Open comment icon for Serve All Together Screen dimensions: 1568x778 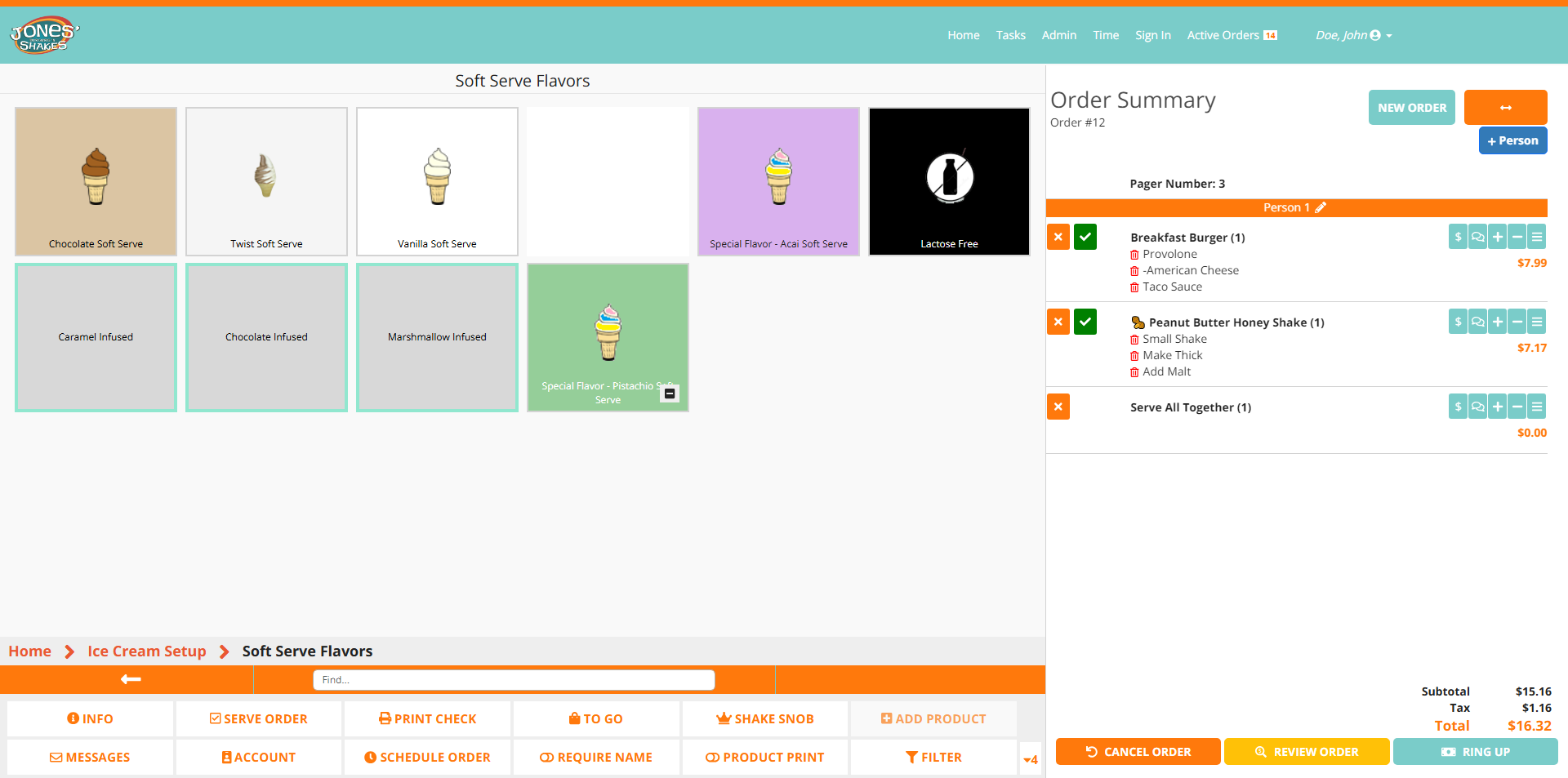(x=1477, y=407)
